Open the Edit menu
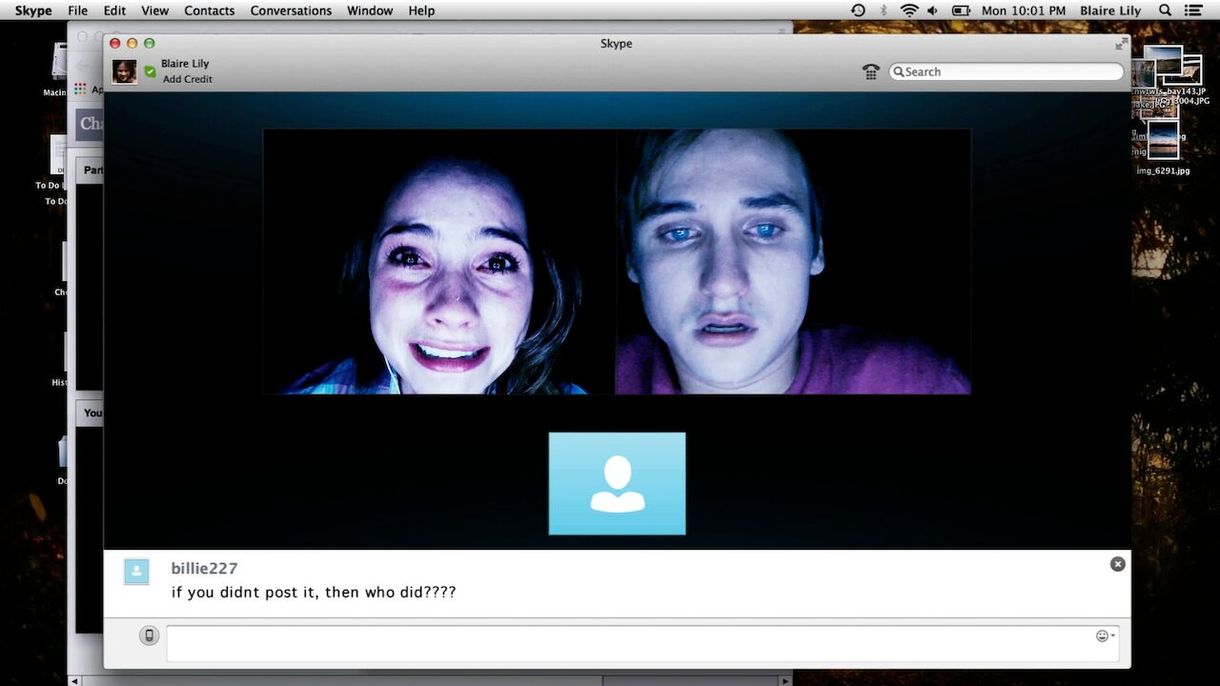 tap(115, 10)
